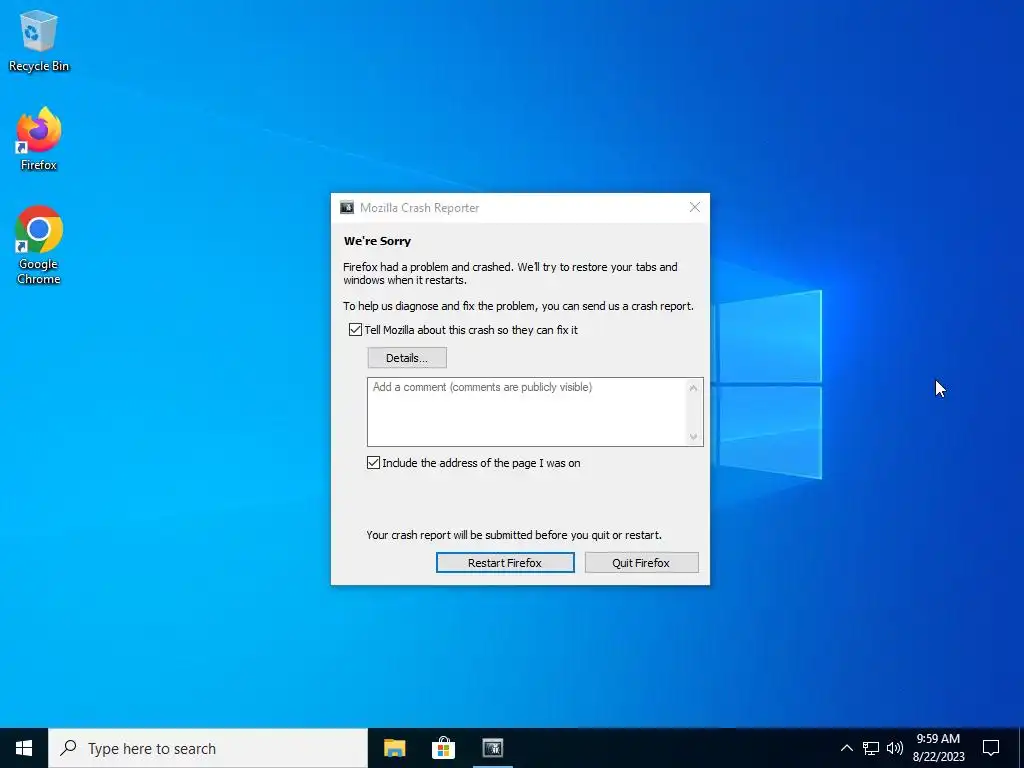Screen dimensions: 1024x768
Task: Open the network status tray icon
Action: (871, 748)
